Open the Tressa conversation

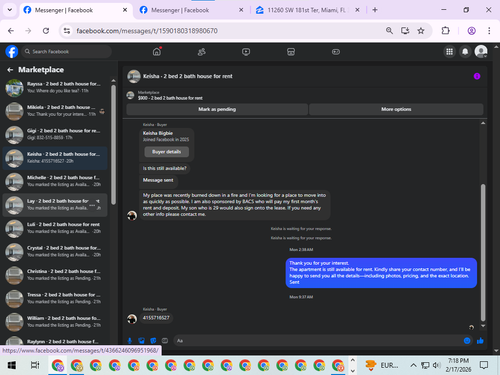click(55, 298)
